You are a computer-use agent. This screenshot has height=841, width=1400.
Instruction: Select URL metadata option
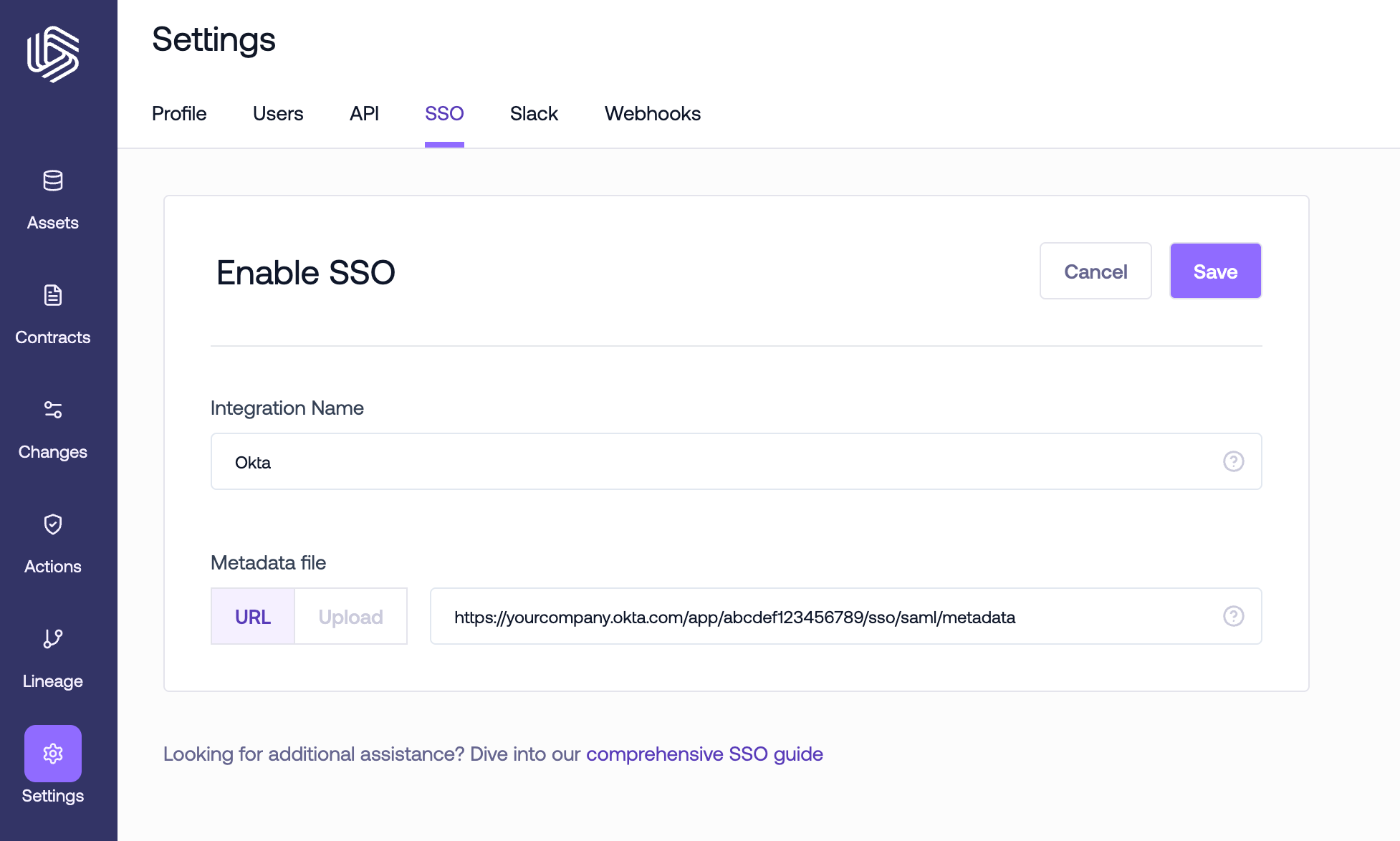coord(253,617)
